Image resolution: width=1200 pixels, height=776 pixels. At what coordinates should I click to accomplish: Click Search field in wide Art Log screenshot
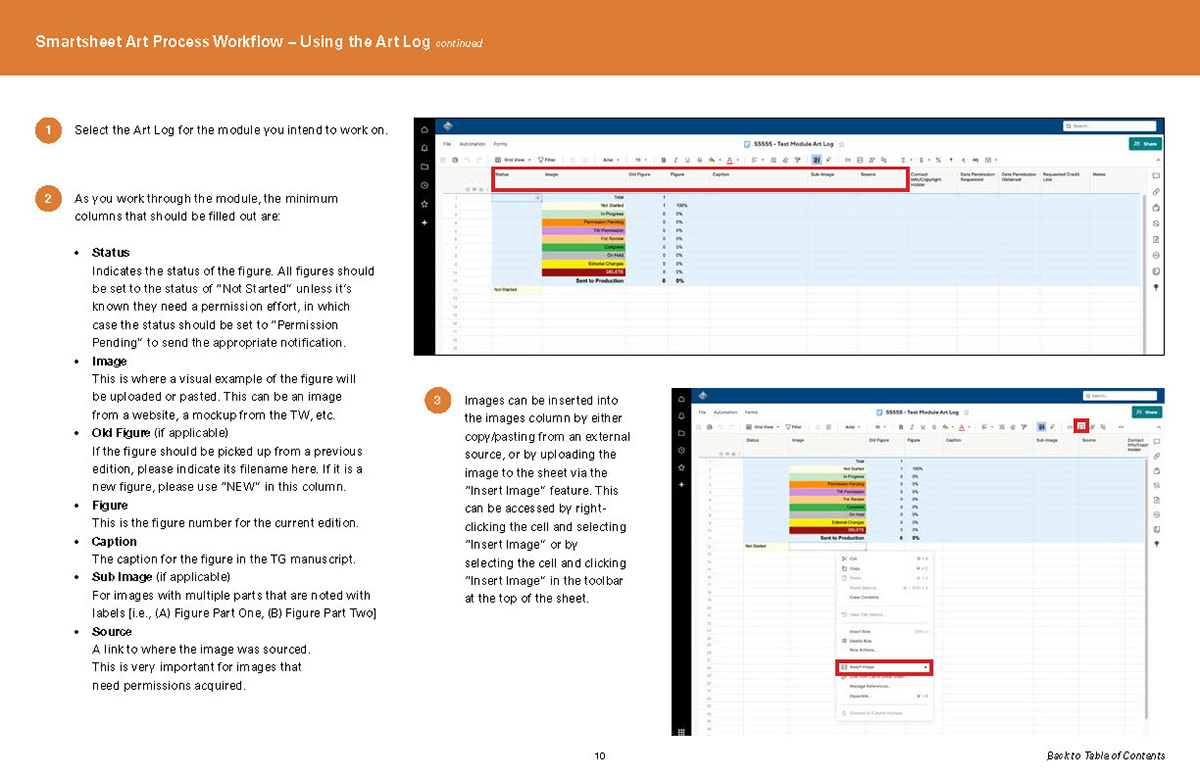[x=1109, y=126]
